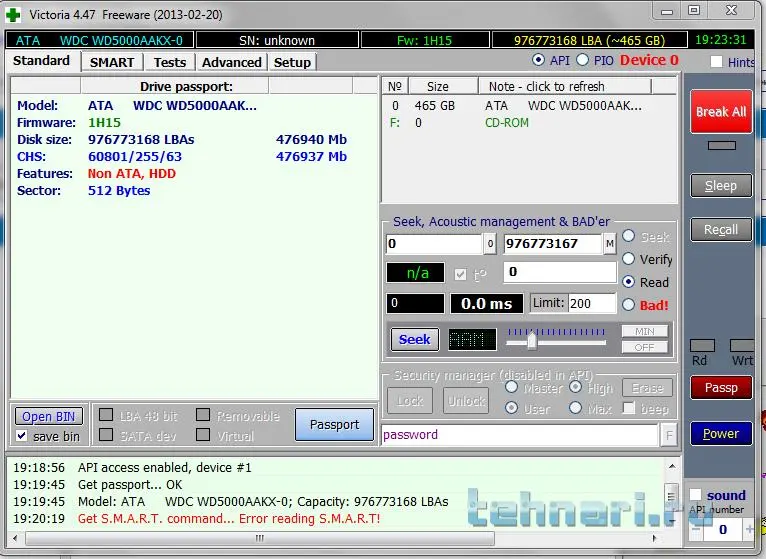Click the Passport button
This screenshot has width=766, height=559.
[x=334, y=425]
